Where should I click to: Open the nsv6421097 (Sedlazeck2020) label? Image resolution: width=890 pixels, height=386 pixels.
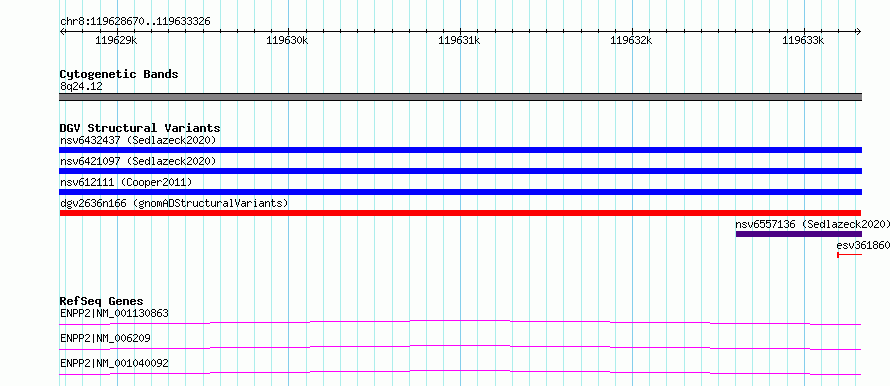pos(138,161)
